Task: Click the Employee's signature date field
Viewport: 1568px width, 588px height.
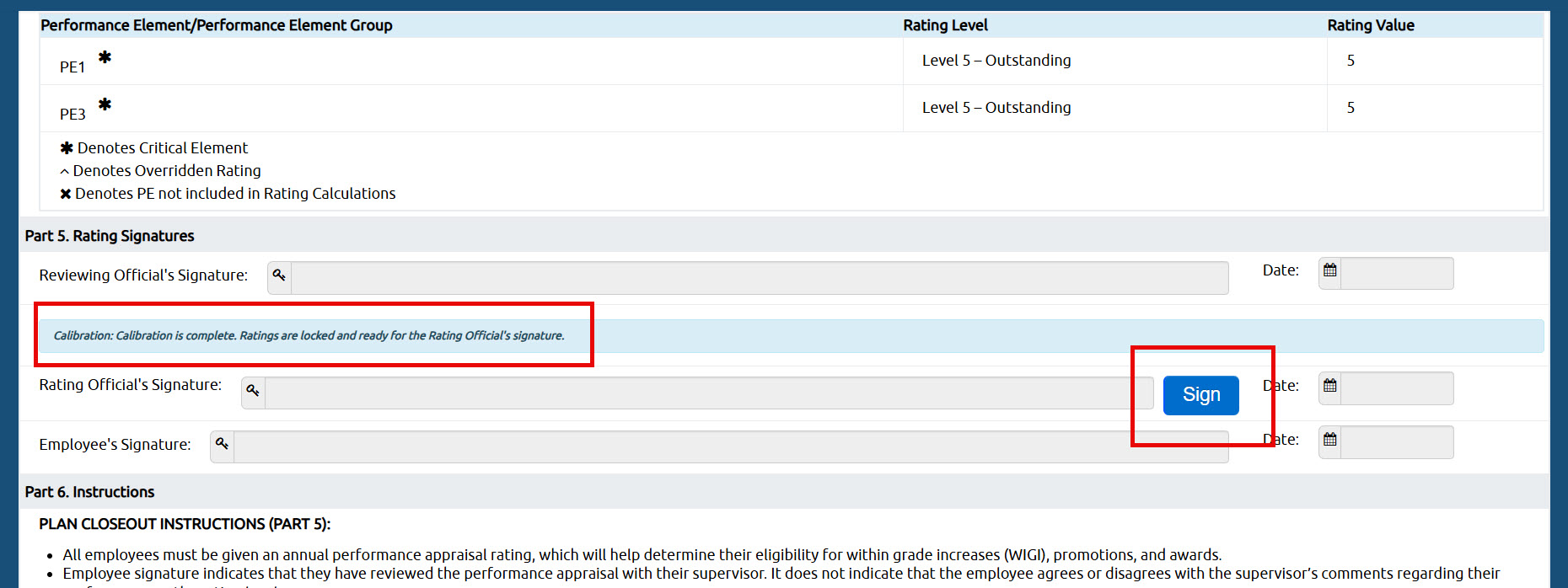Action: (x=1397, y=442)
